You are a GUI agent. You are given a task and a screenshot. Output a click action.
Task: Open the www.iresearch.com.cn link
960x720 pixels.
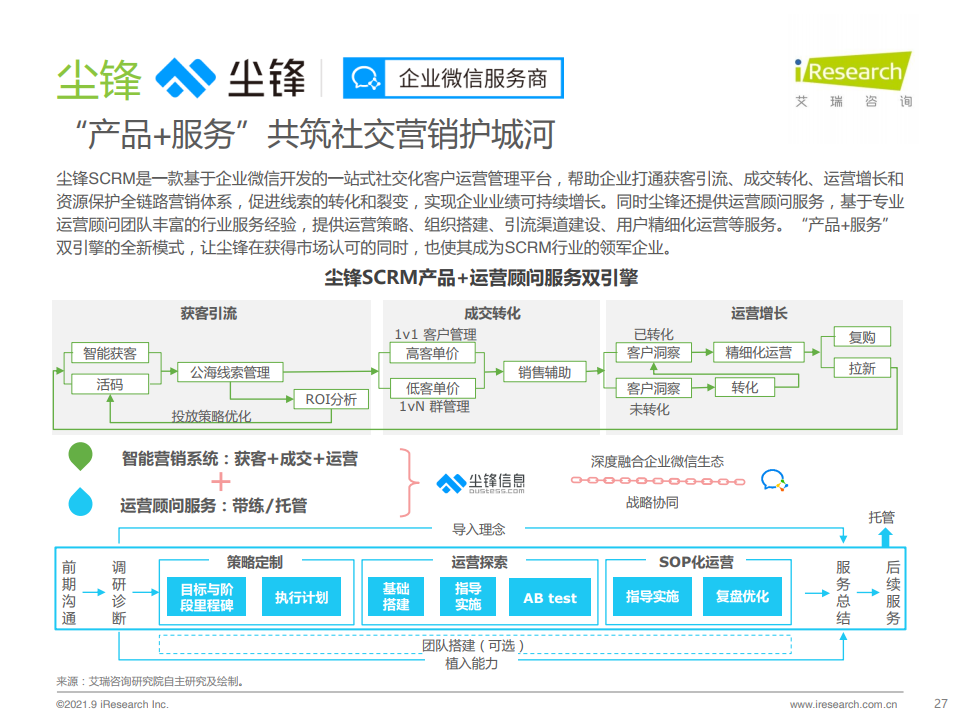[x=843, y=705]
